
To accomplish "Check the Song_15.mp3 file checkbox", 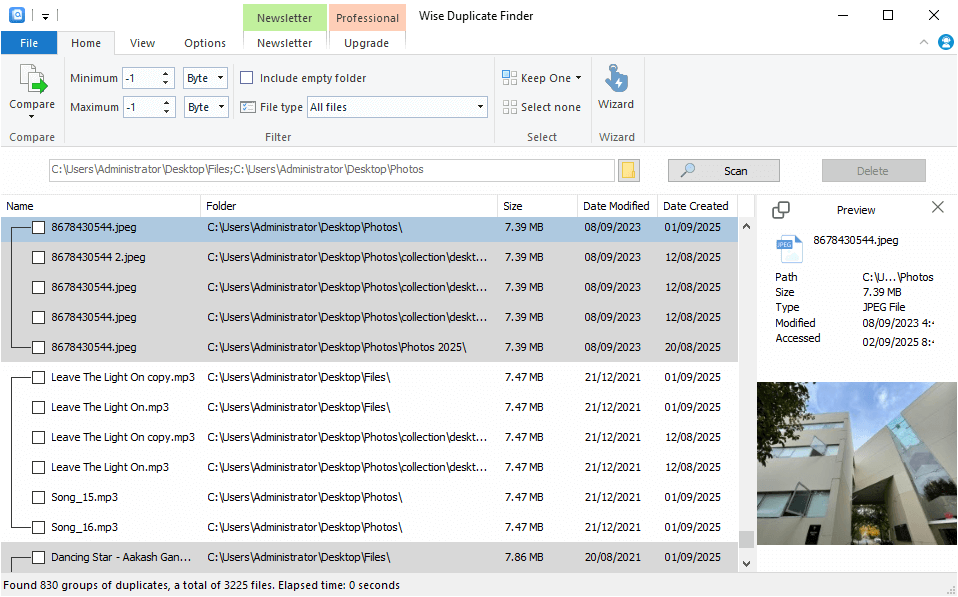I will [x=38, y=497].
